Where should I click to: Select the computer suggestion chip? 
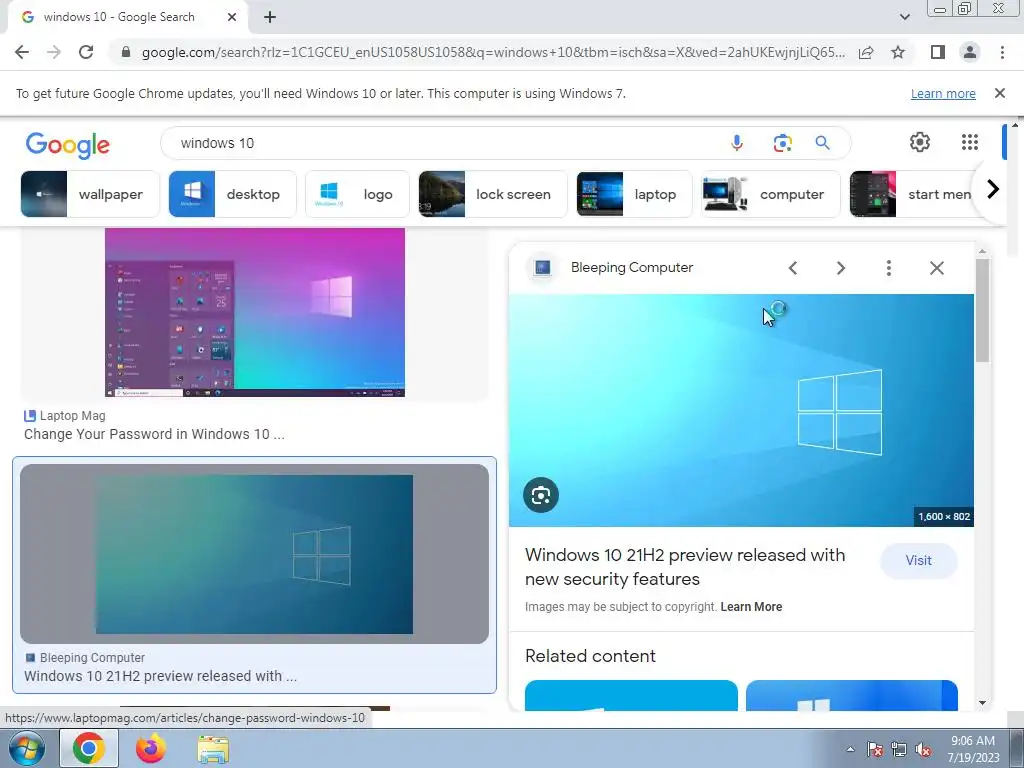tap(771, 194)
